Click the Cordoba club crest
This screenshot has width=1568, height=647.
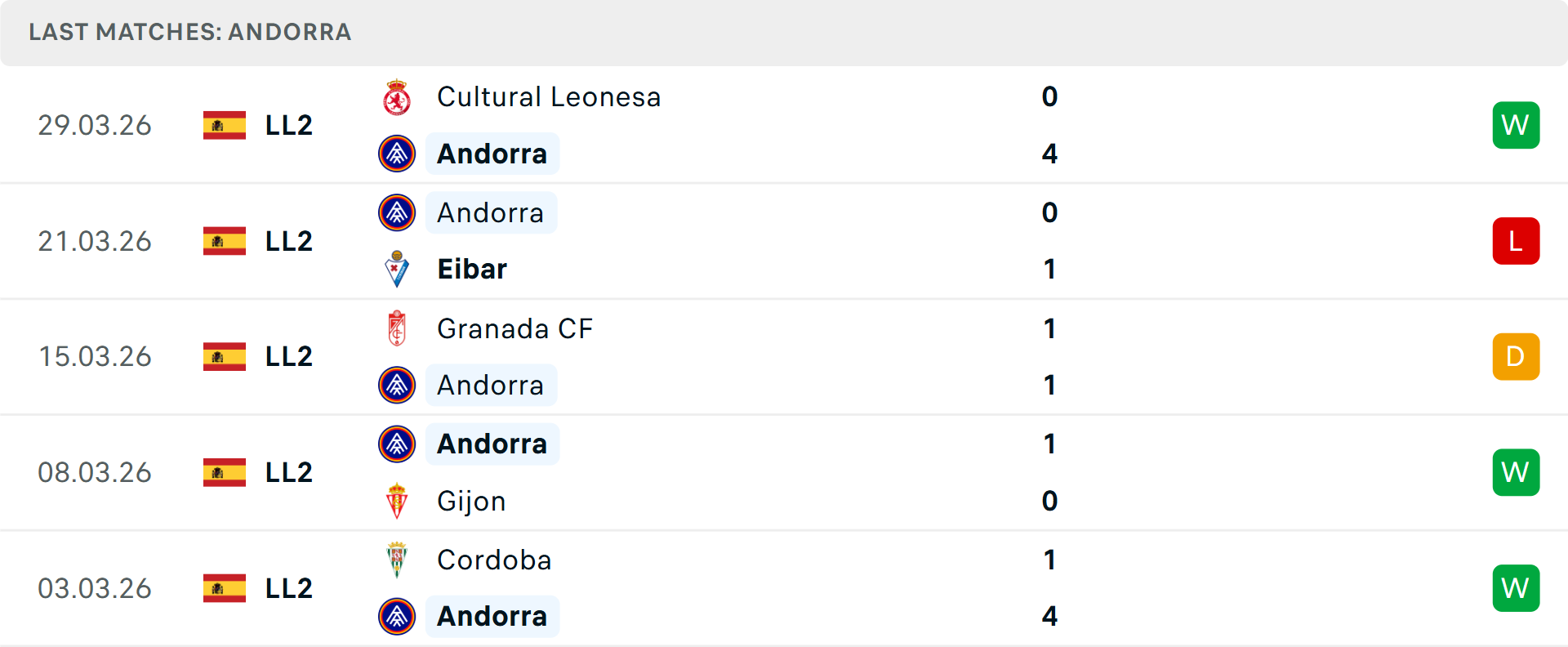(397, 560)
